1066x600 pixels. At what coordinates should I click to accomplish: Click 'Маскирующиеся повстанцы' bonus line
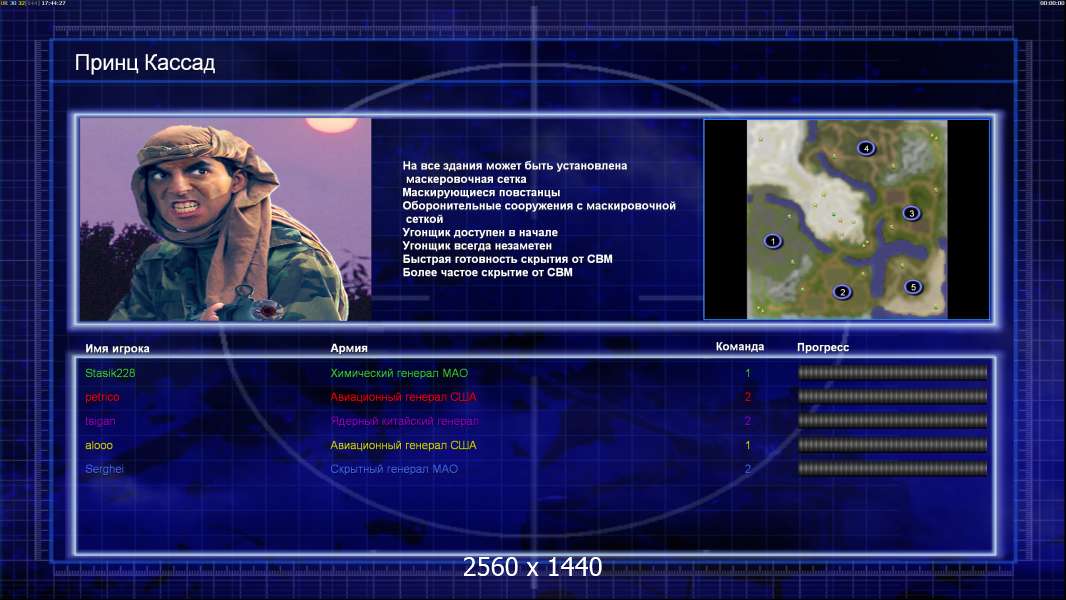[x=481, y=192]
